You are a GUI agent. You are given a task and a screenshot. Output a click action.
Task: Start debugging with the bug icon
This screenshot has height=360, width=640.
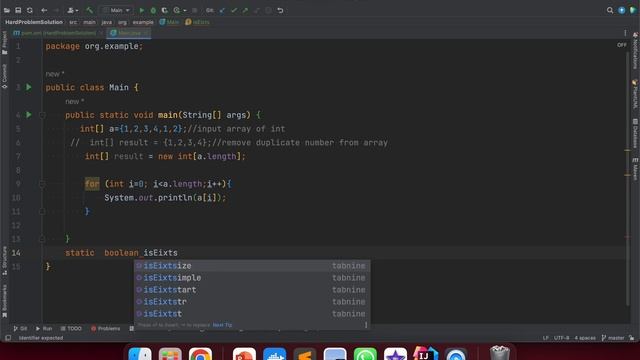pyautogui.click(x=153, y=10)
